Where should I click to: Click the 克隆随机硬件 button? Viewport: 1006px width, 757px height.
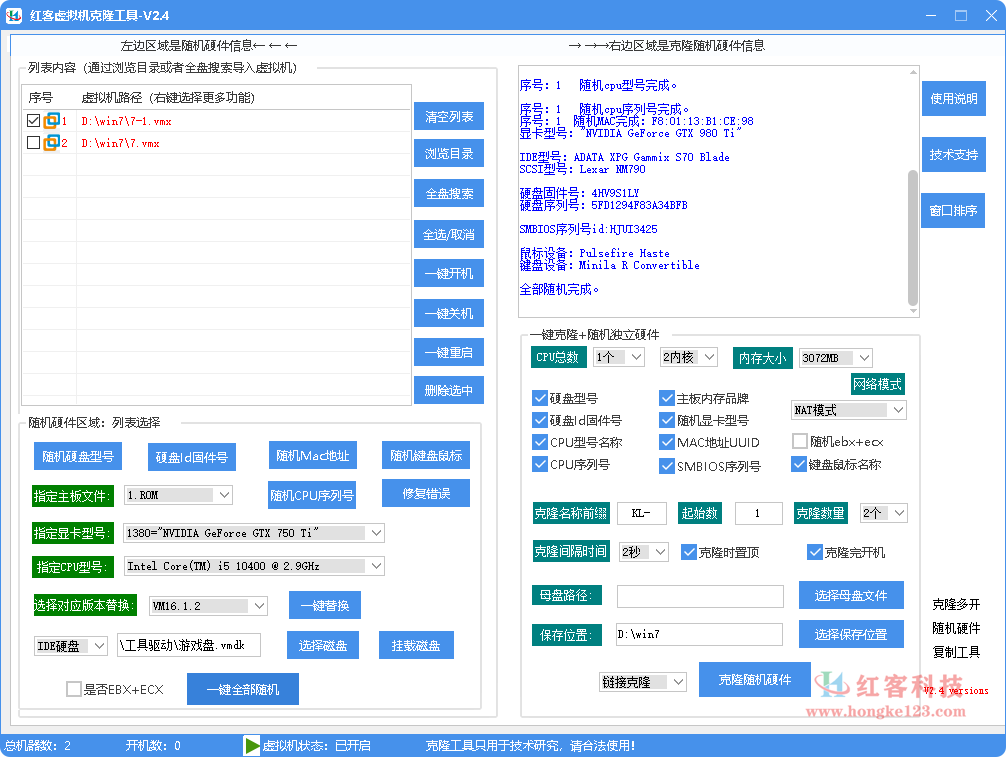(754, 679)
